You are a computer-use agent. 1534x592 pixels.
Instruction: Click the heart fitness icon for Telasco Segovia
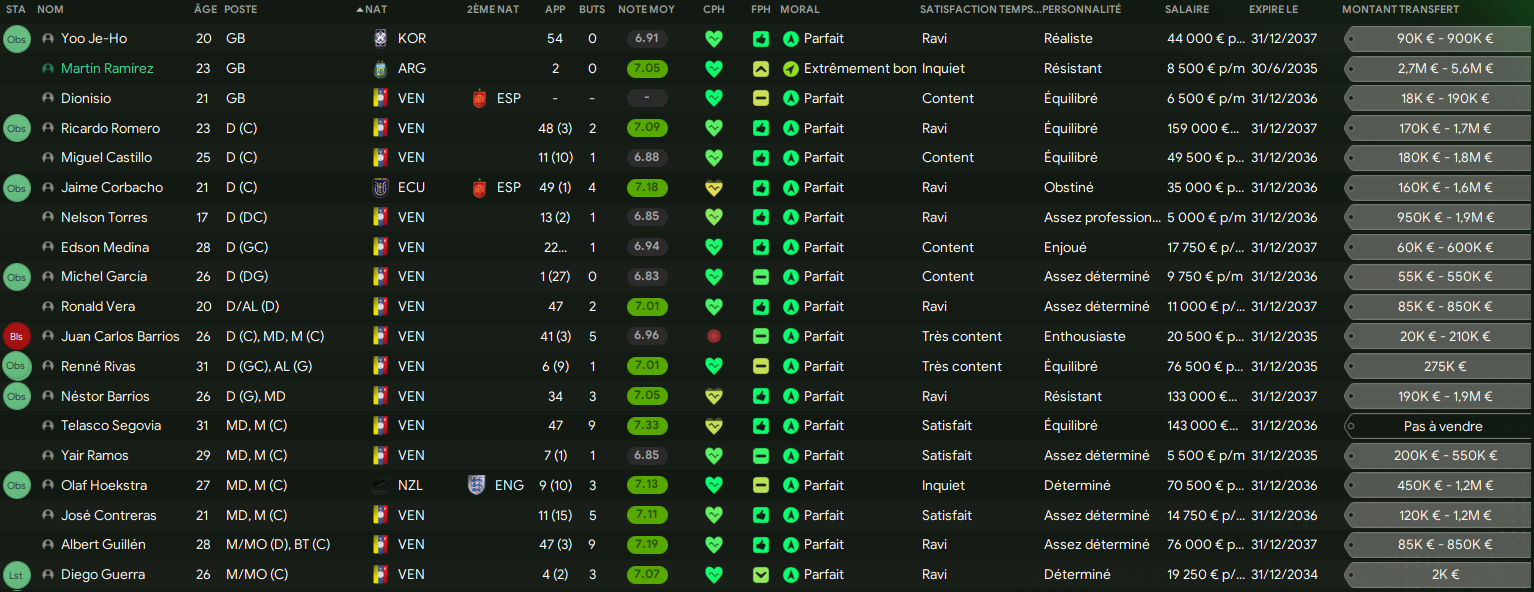click(713, 426)
